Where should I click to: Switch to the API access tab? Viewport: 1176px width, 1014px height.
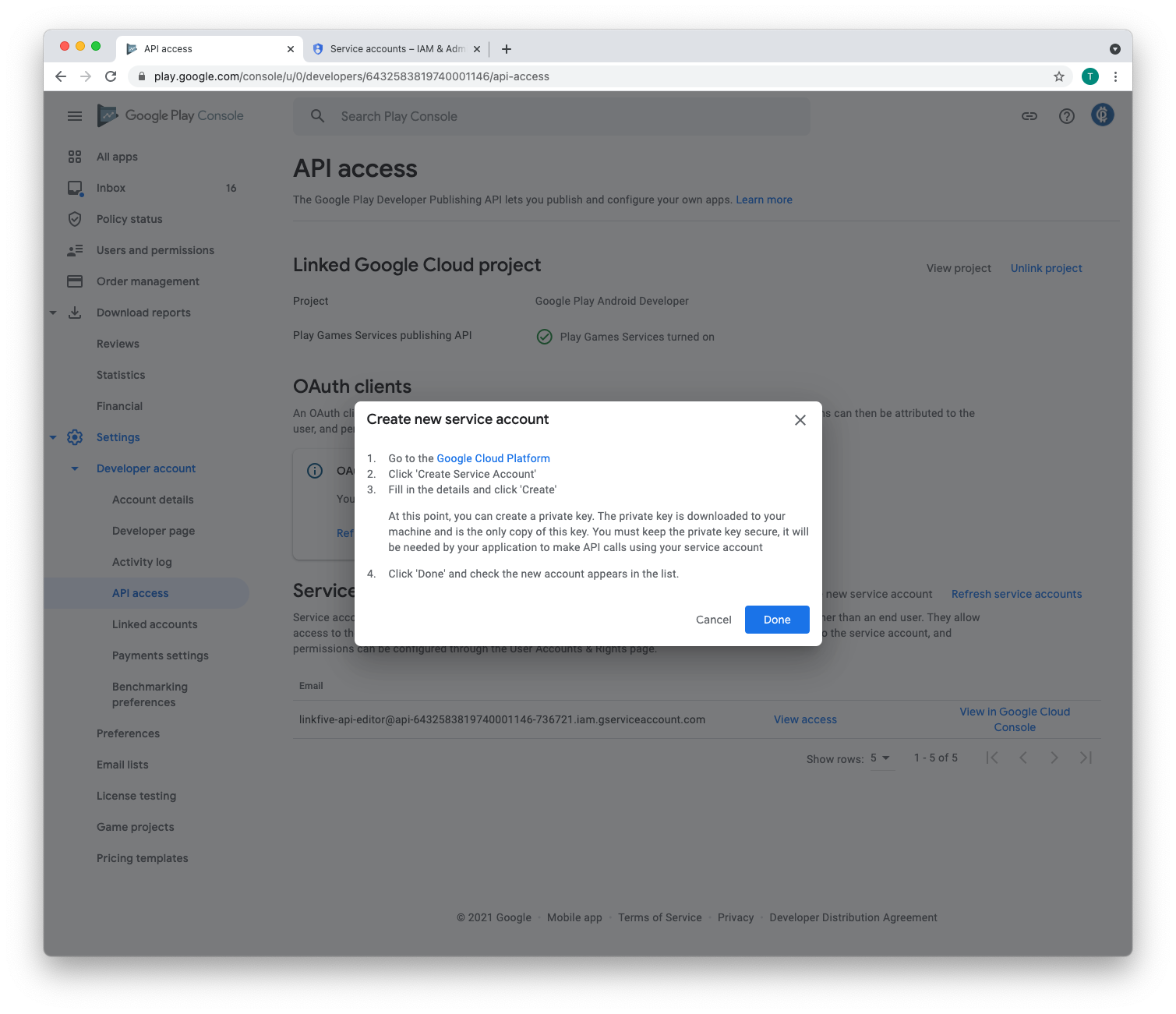pos(210,48)
